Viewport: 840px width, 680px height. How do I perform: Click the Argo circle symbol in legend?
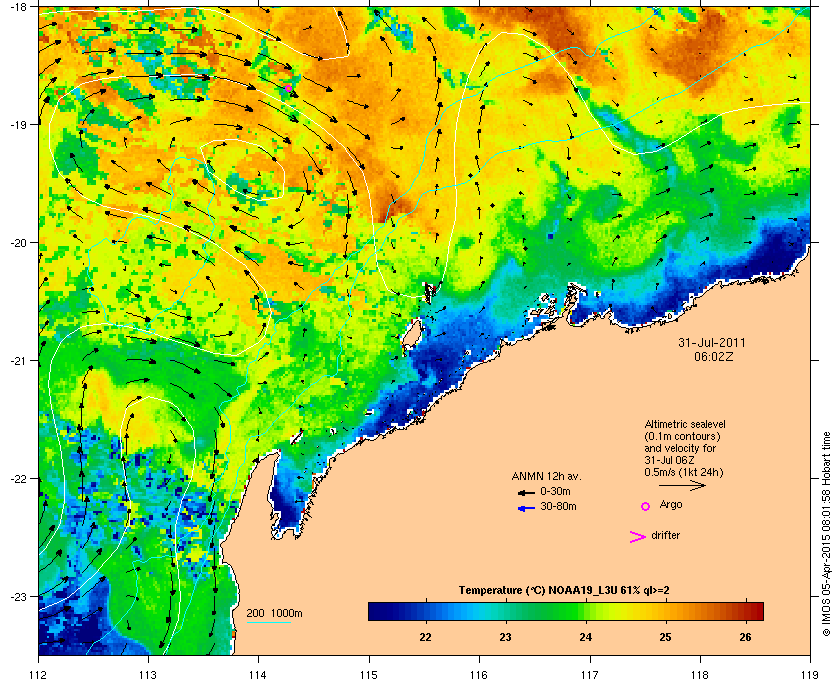646,506
